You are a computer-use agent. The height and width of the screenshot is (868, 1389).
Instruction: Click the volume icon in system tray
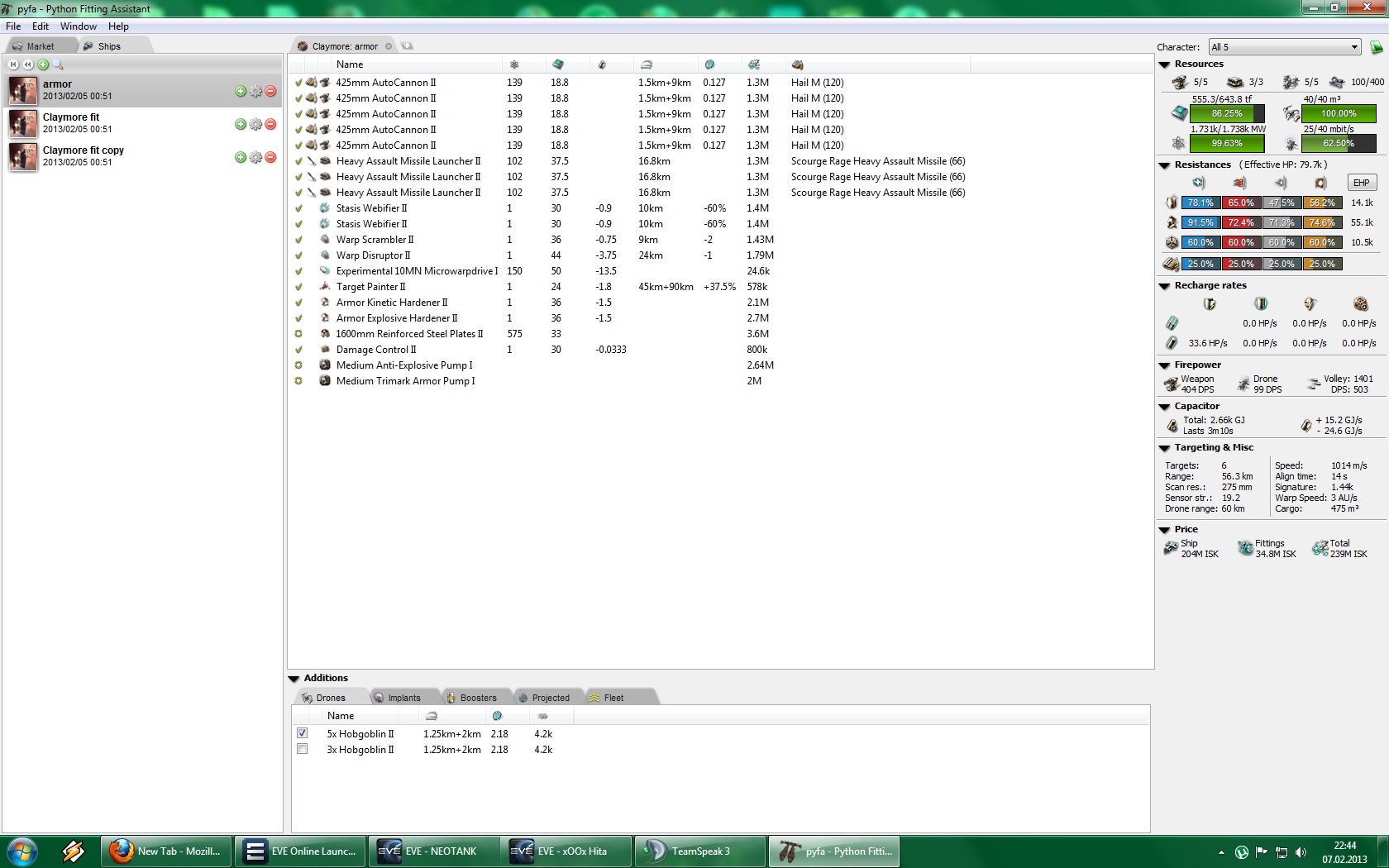pyautogui.click(x=1301, y=852)
